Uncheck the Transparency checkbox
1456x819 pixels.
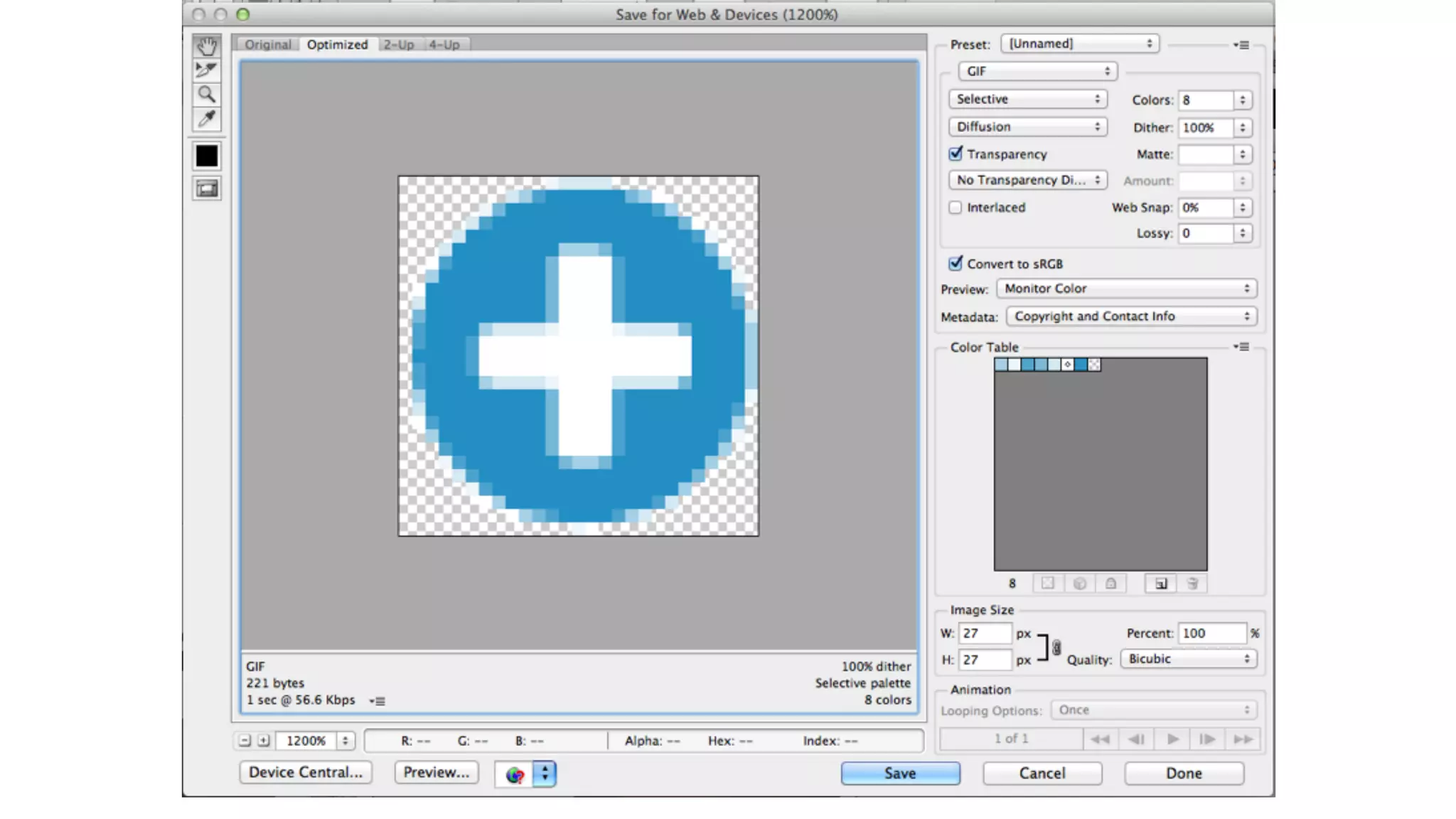click(x=955, y=154)
